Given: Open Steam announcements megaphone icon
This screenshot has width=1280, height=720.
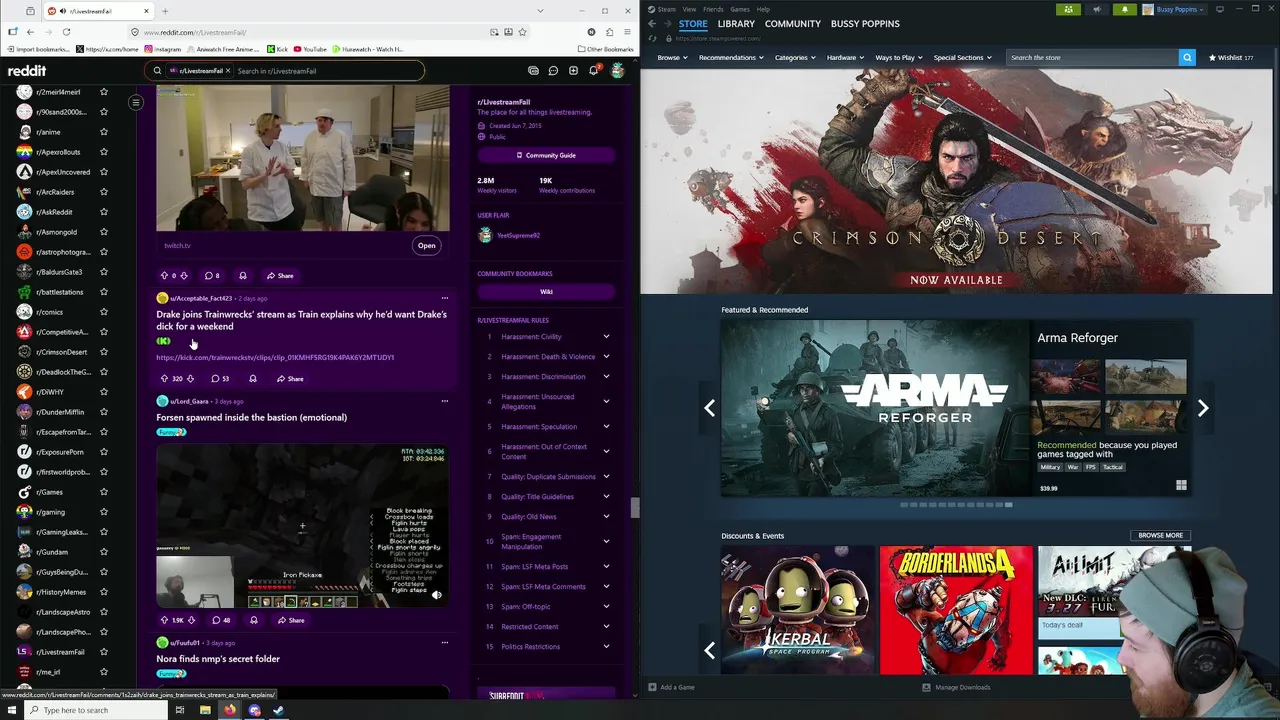Looking at the screenshot, I should pos(1097,9).
